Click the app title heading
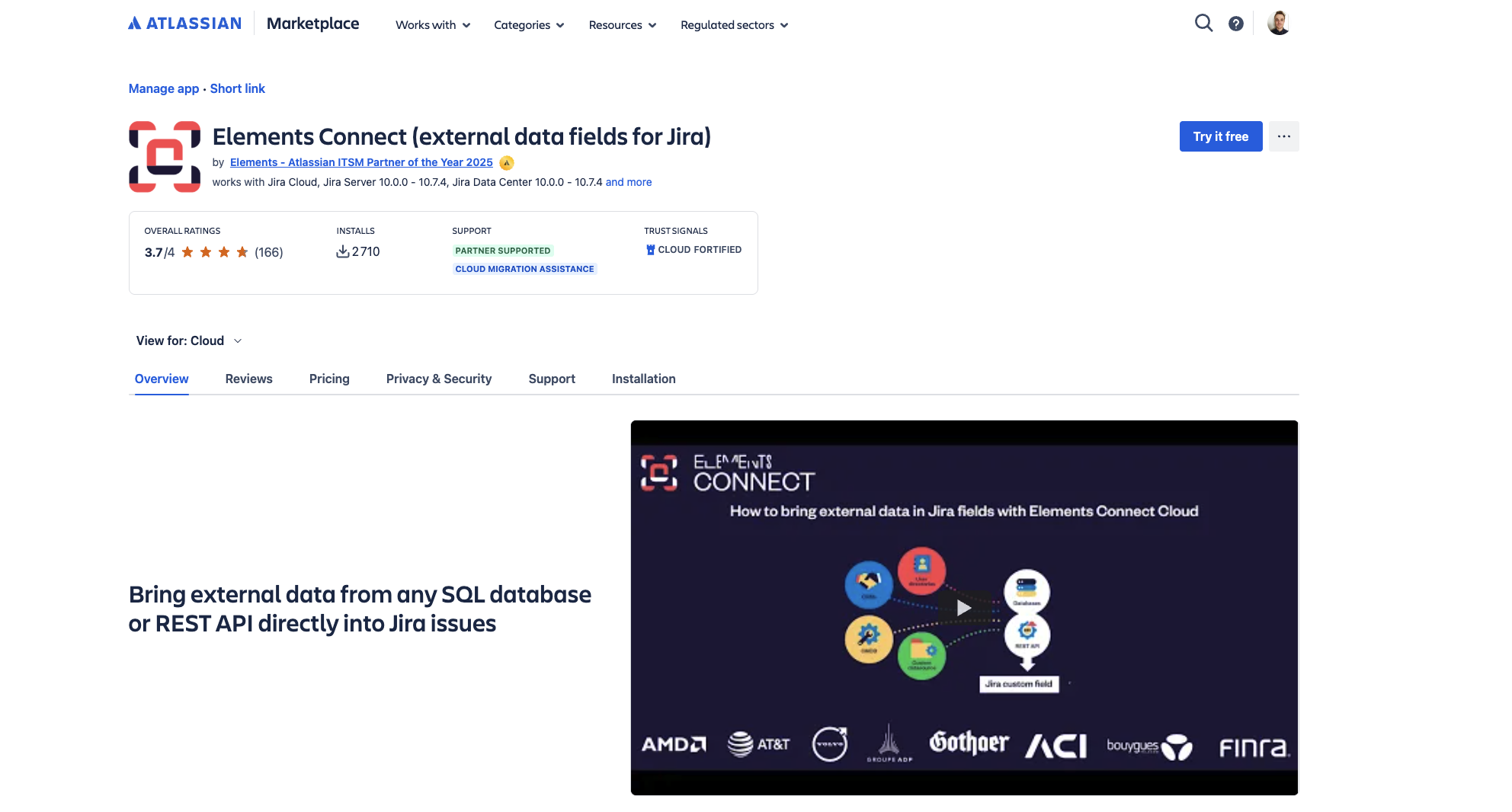The image size is (1512, 812). [462, 136]
